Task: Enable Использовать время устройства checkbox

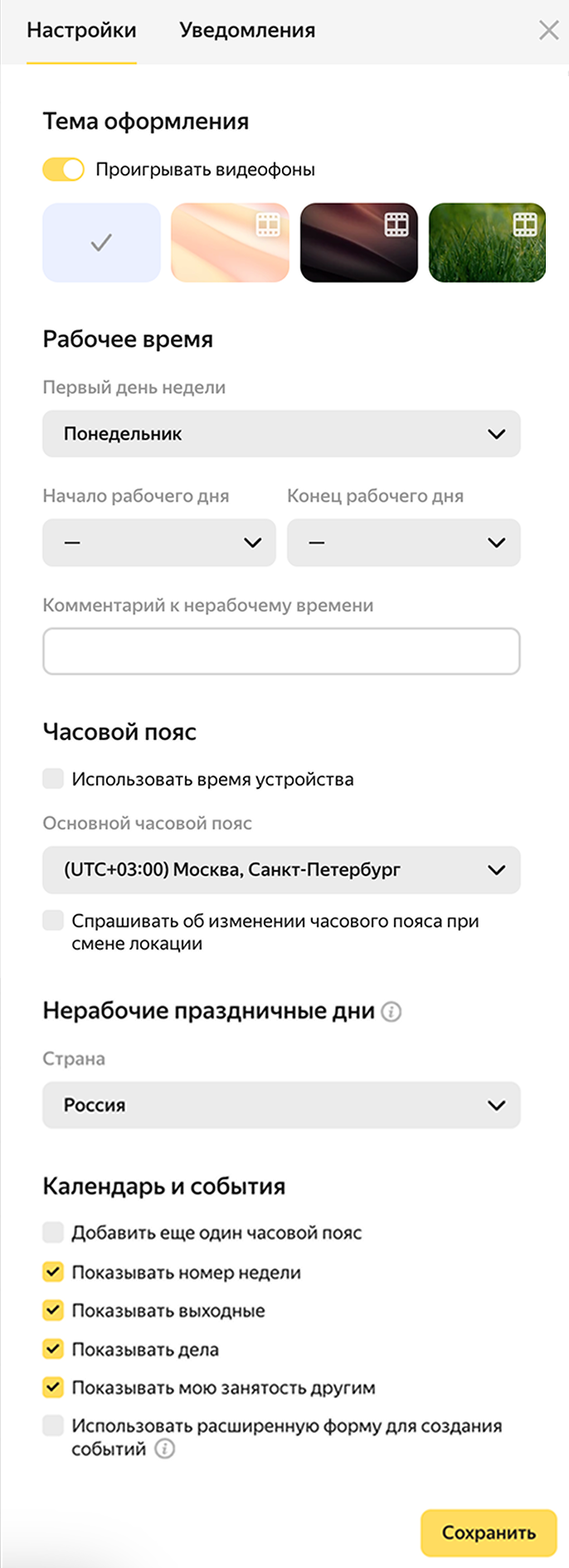Action: coord(54,778)
